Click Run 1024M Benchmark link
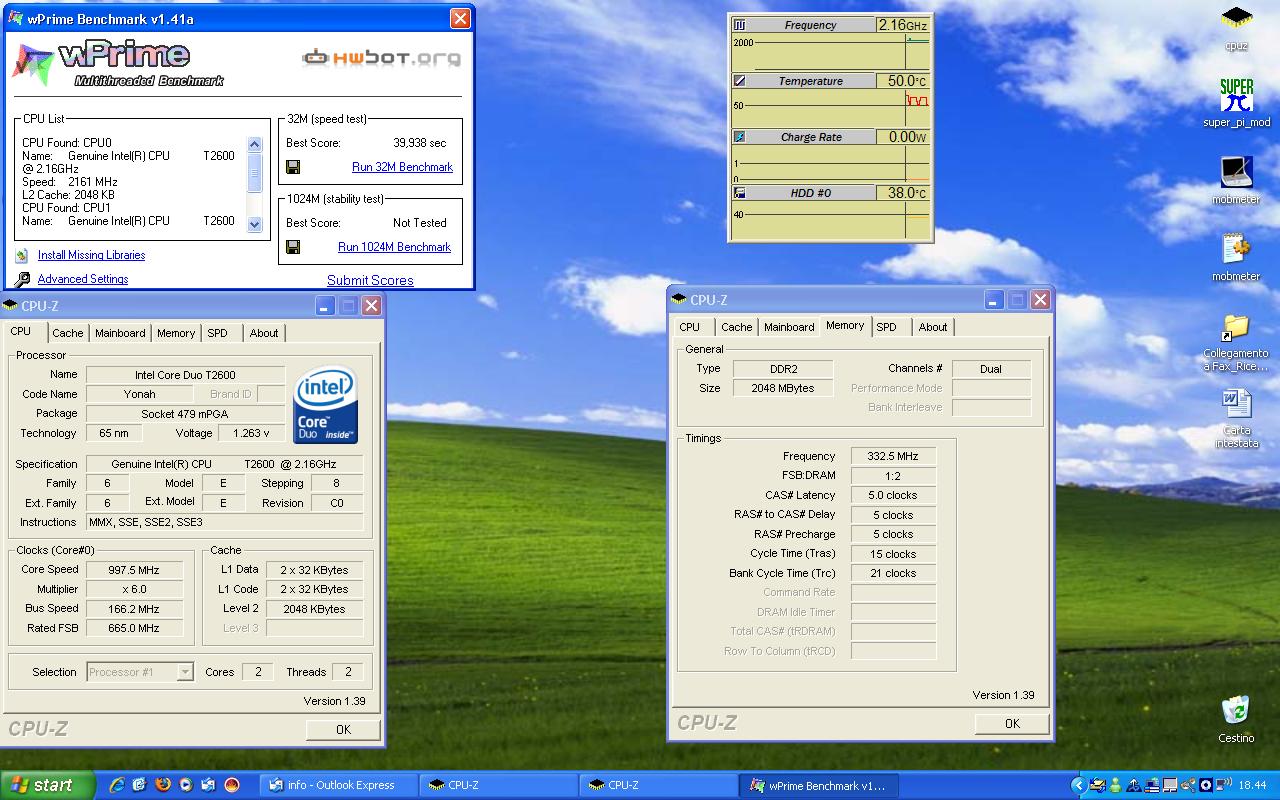Viewport: 1280px width, 800px height. point(394,247)
